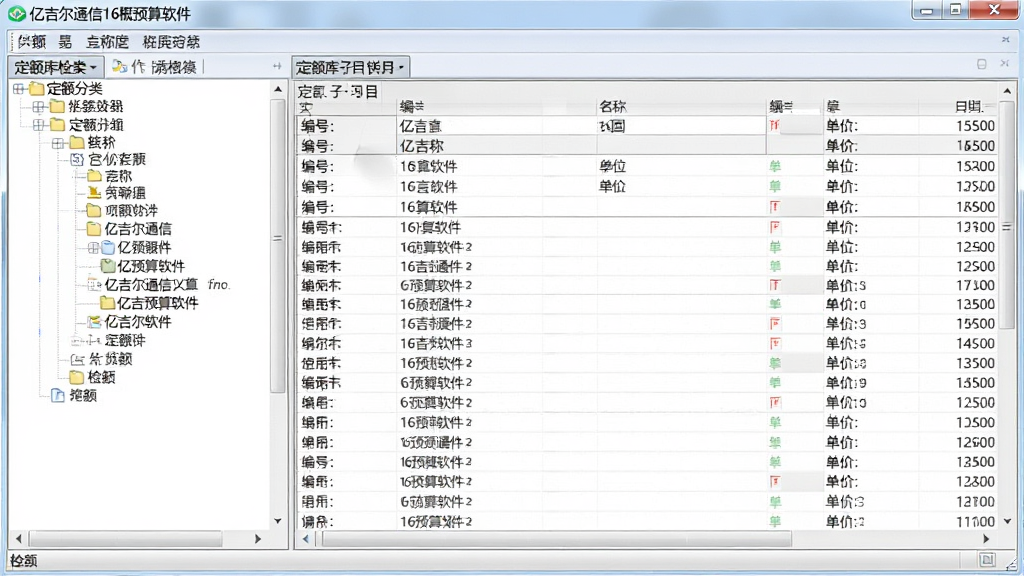Click the table's scroll down arrow
The width and height of the screenshot is (1024, 576).
[1007, 521]
